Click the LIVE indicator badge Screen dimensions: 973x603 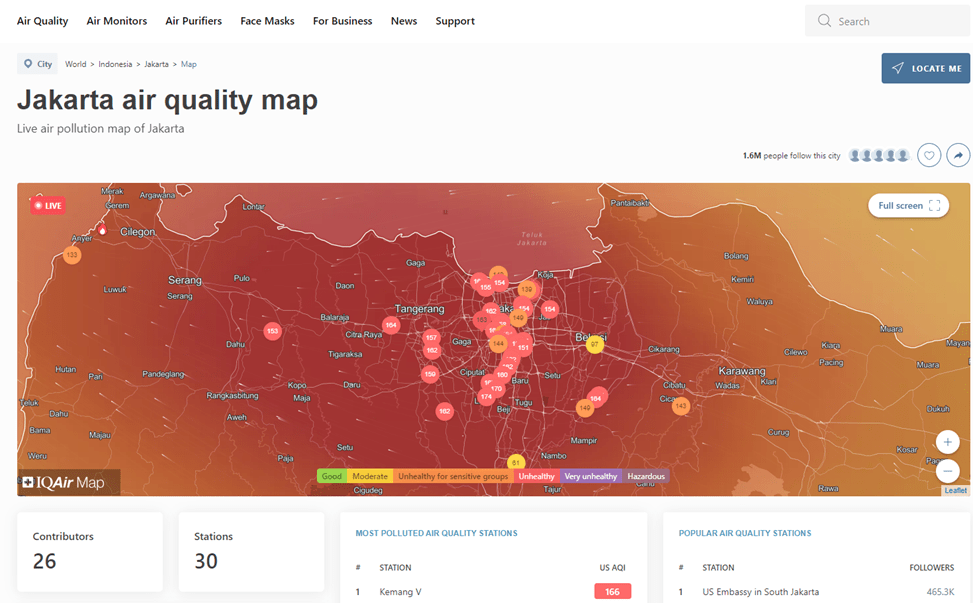48,206
